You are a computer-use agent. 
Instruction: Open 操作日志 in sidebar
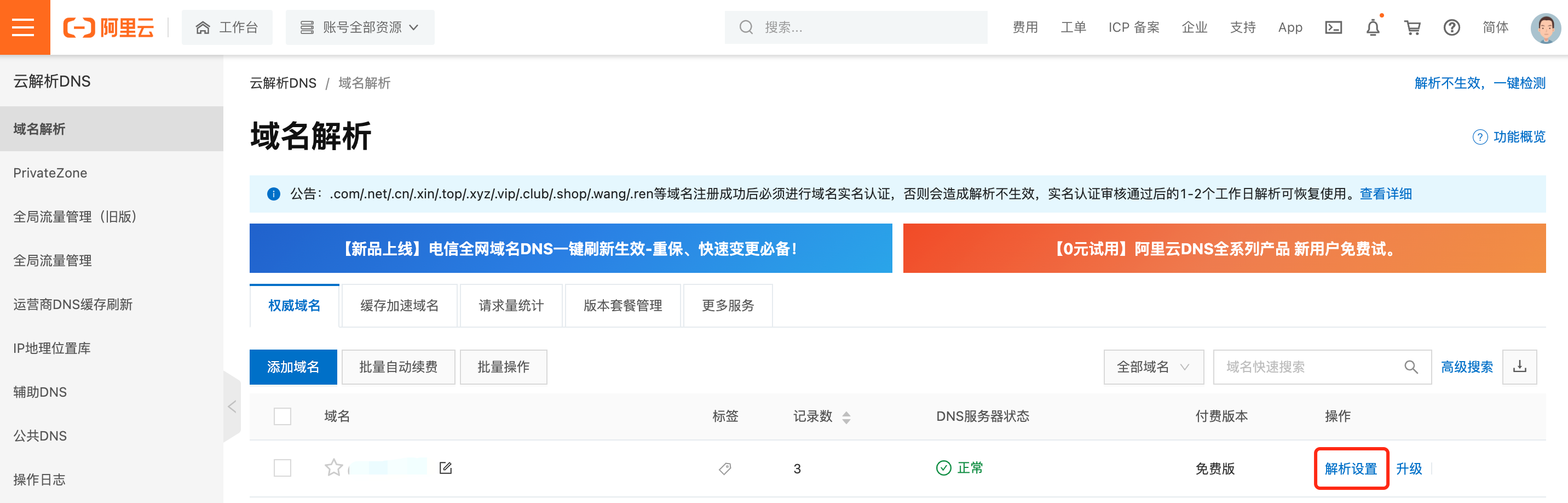111,480
